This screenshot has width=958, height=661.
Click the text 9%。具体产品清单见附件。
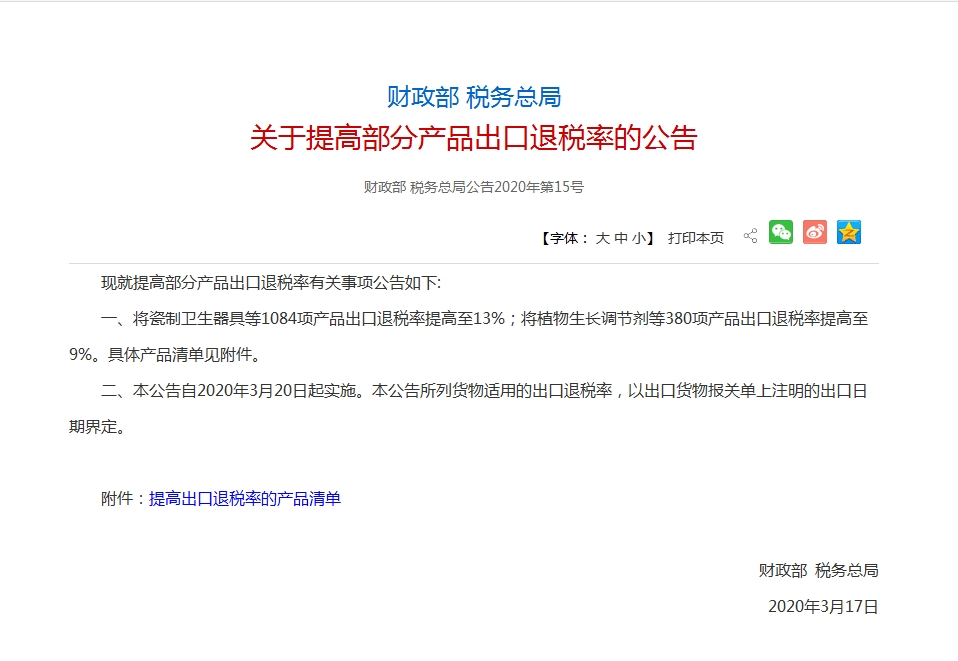[x=166, y=355]
